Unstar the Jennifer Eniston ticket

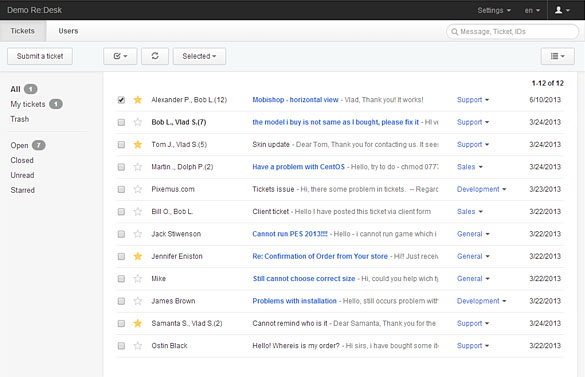pos(138,256)
